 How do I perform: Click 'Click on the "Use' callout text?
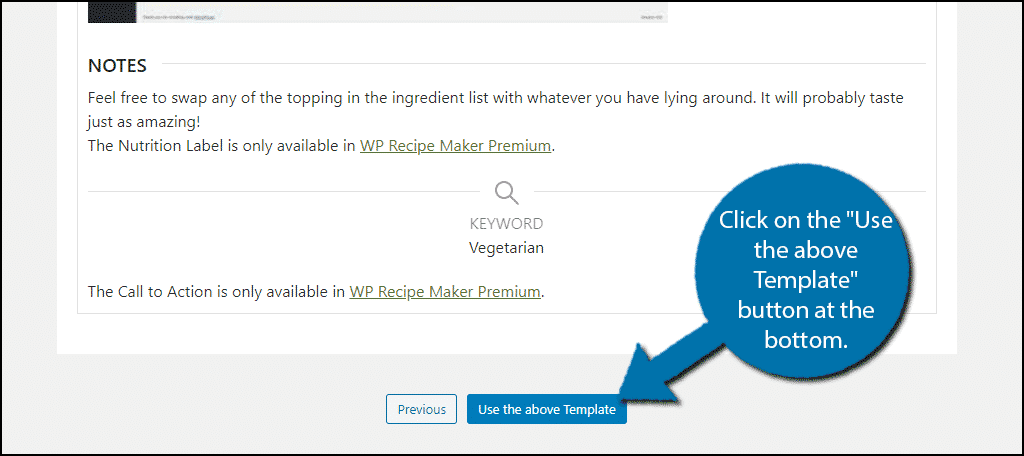coord(805,220)
